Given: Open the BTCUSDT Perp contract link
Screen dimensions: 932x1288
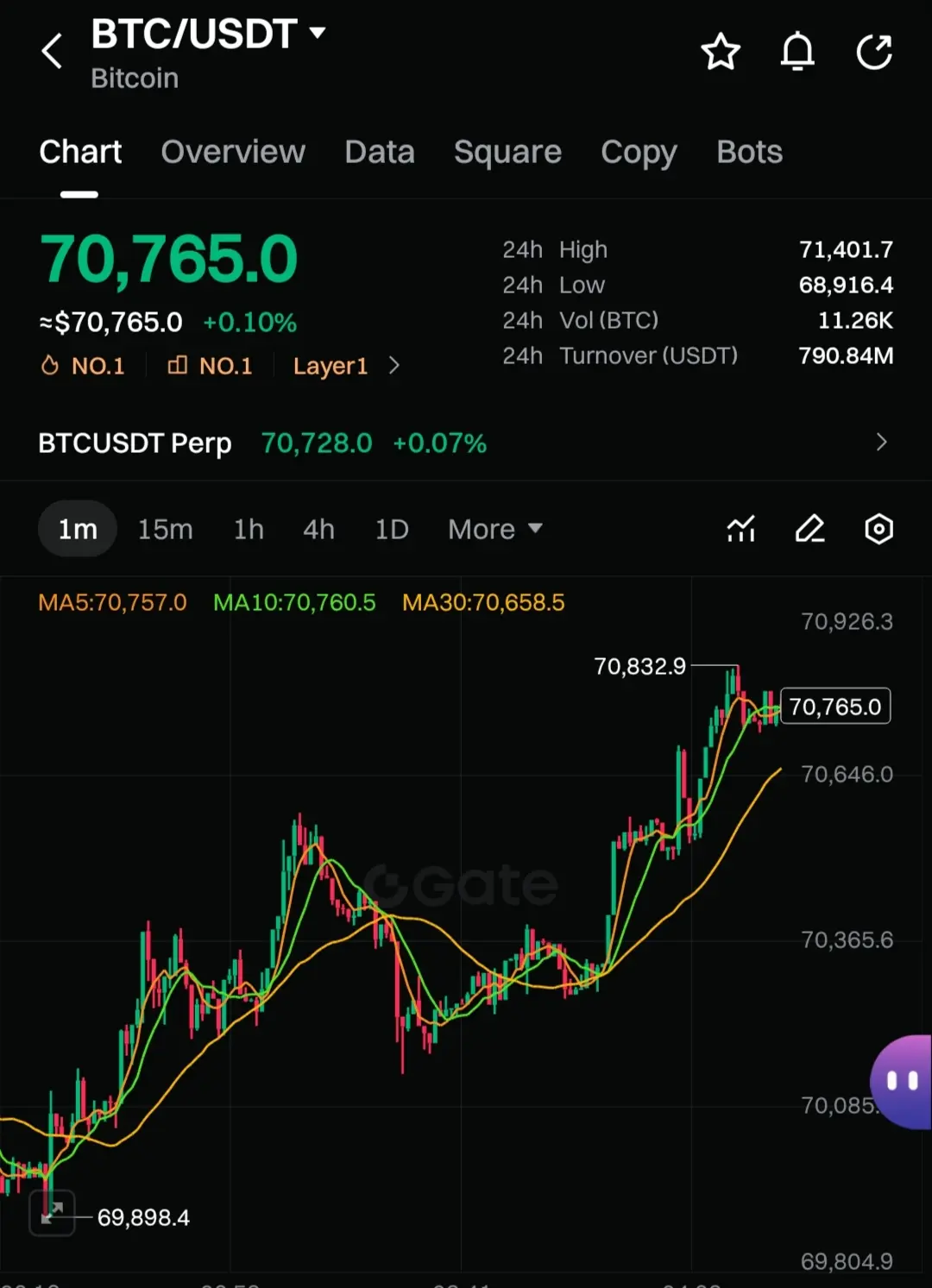Looking at the screenshot, I should point(135,443).
